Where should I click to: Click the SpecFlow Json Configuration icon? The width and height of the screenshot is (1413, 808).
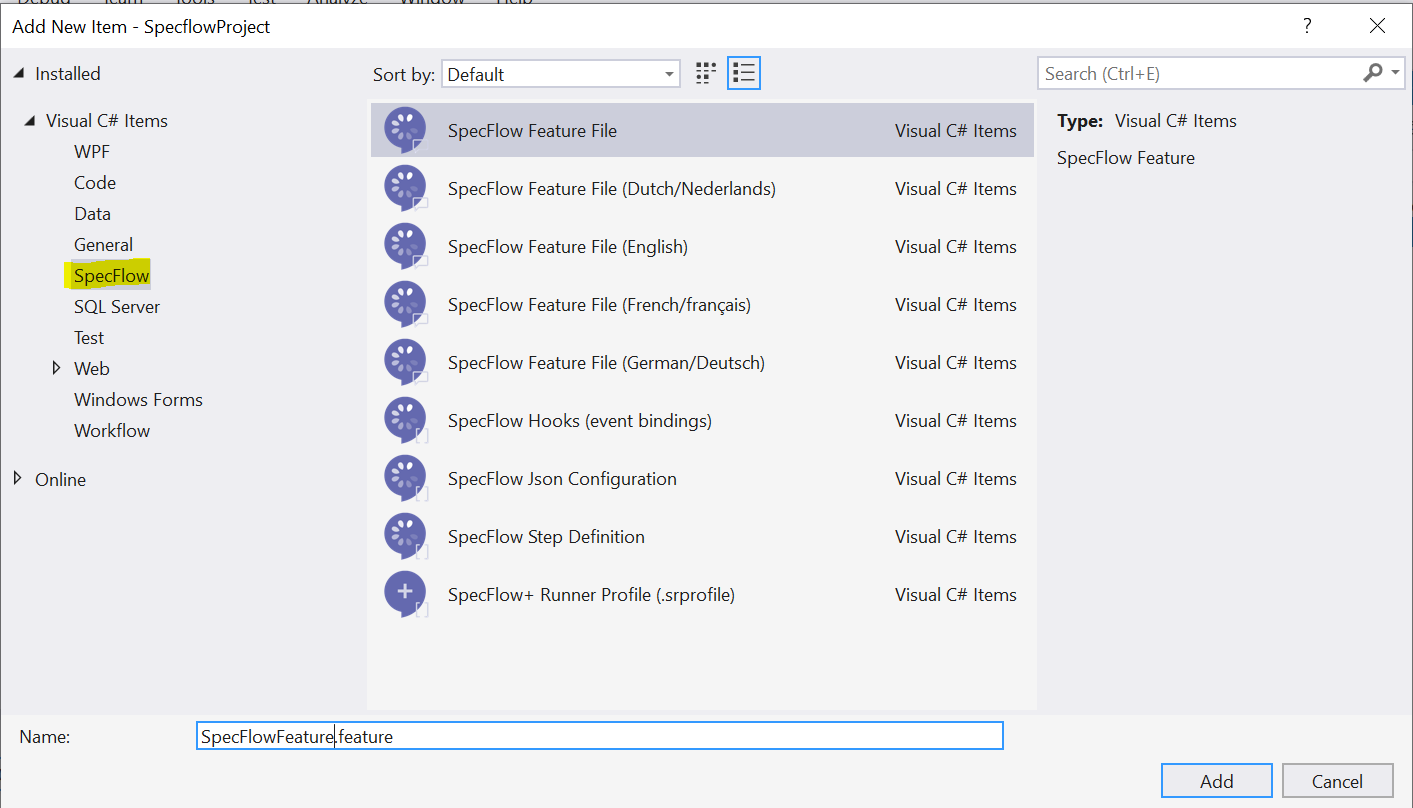[x=405, y=478]
